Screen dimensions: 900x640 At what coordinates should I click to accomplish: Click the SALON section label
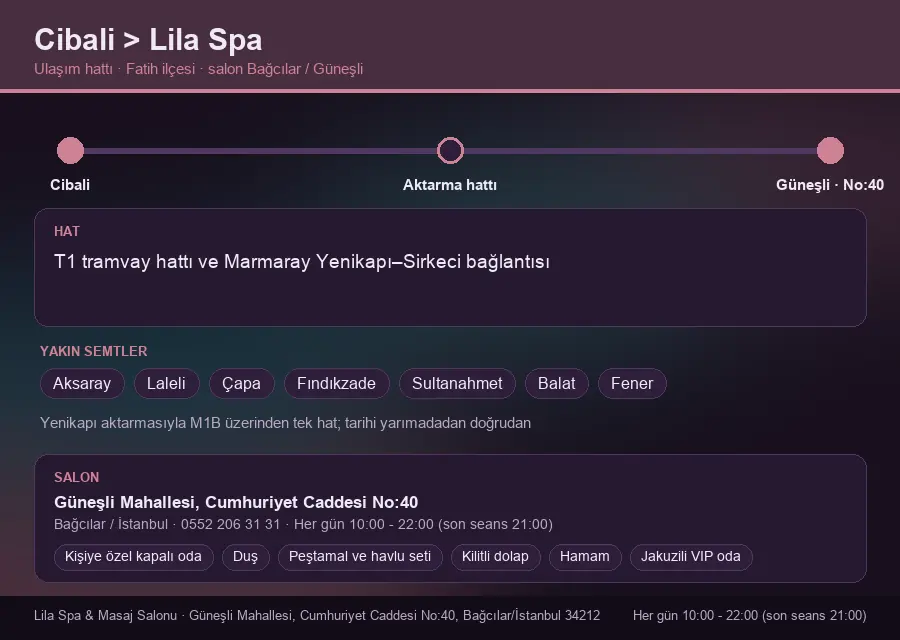pos(76,478)
